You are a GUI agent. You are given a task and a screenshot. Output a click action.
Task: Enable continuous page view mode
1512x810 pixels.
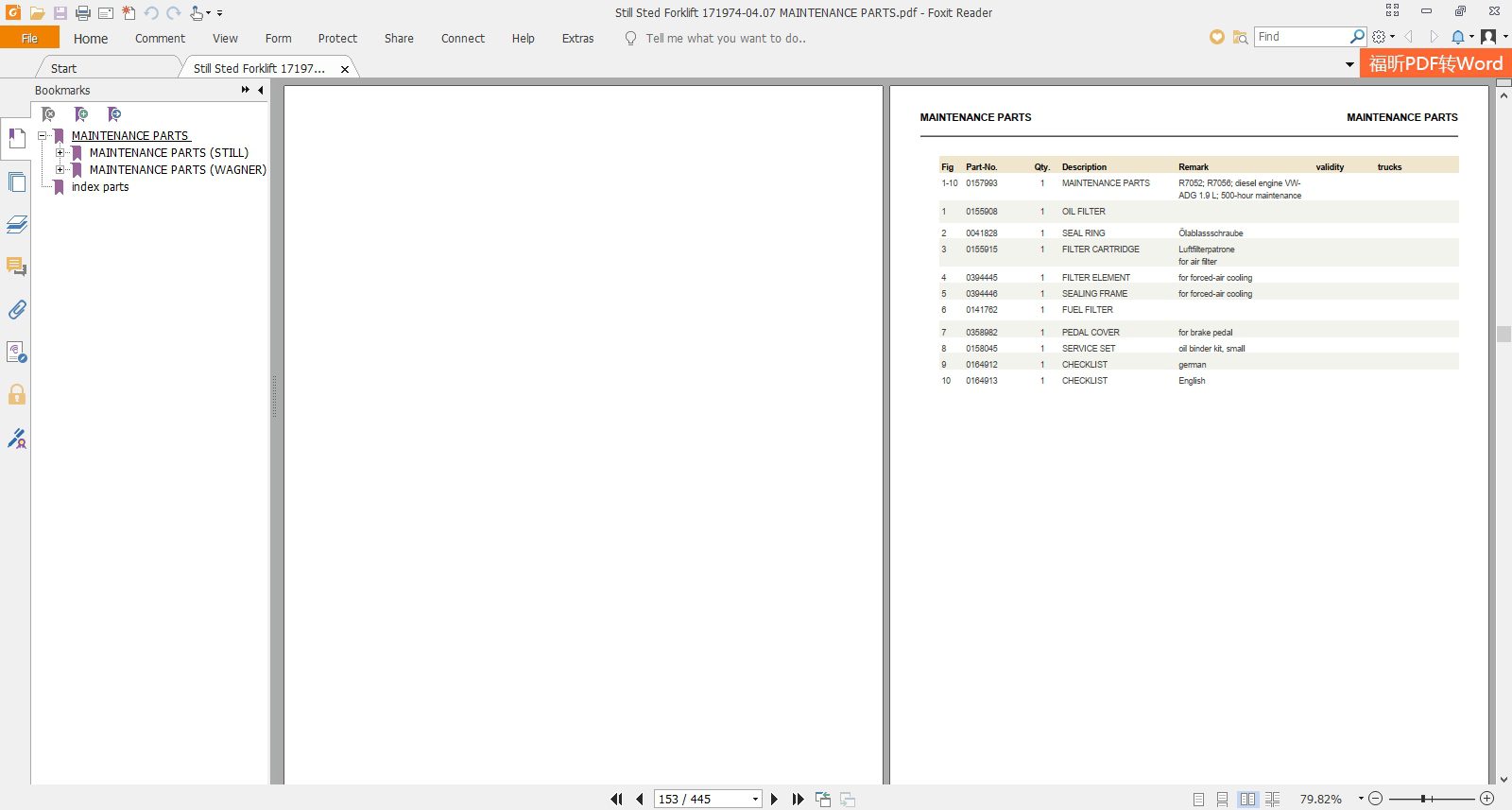[1223, 800]
